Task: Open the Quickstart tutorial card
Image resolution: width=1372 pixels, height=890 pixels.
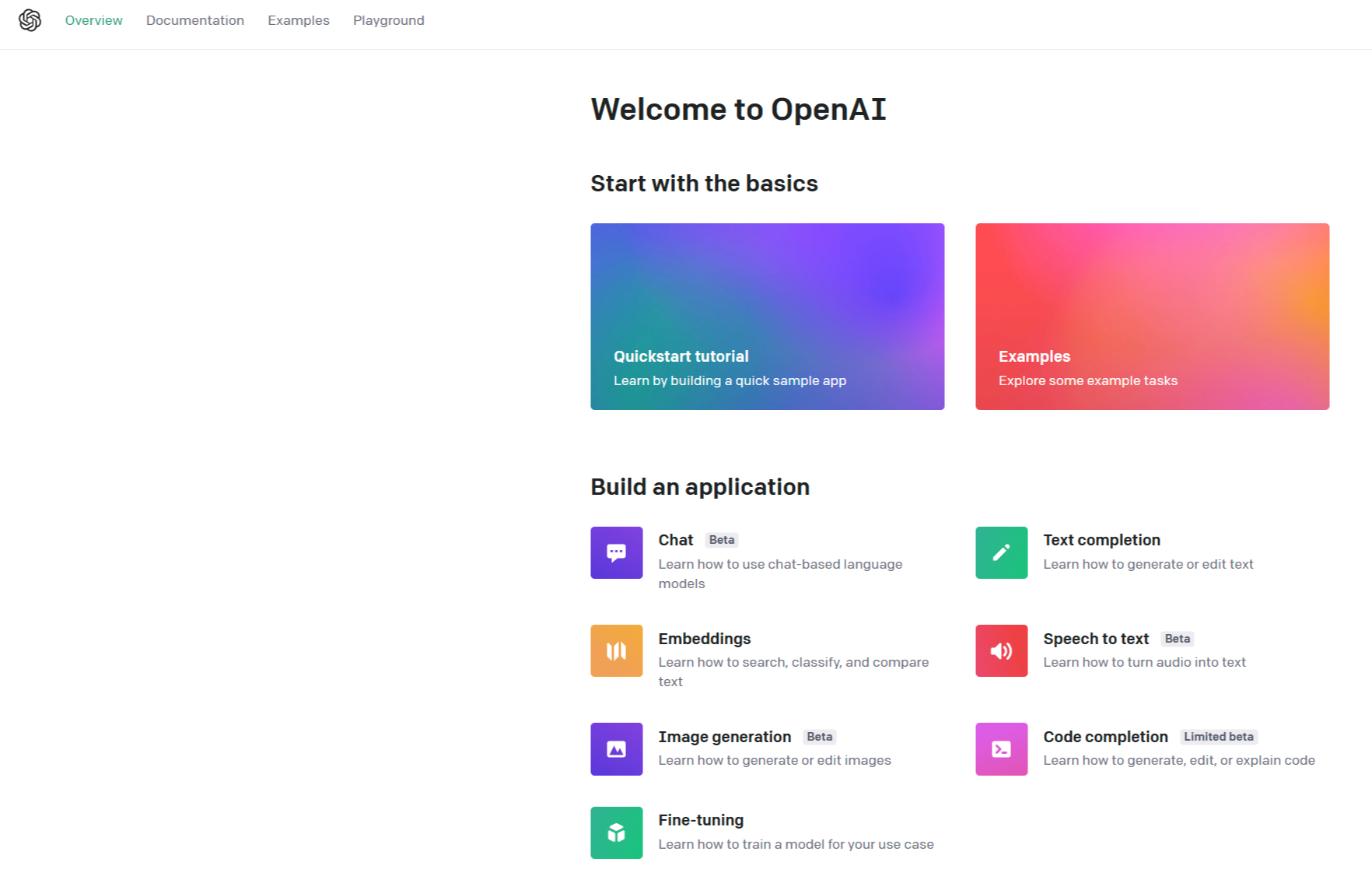Action: pos(767,317)
